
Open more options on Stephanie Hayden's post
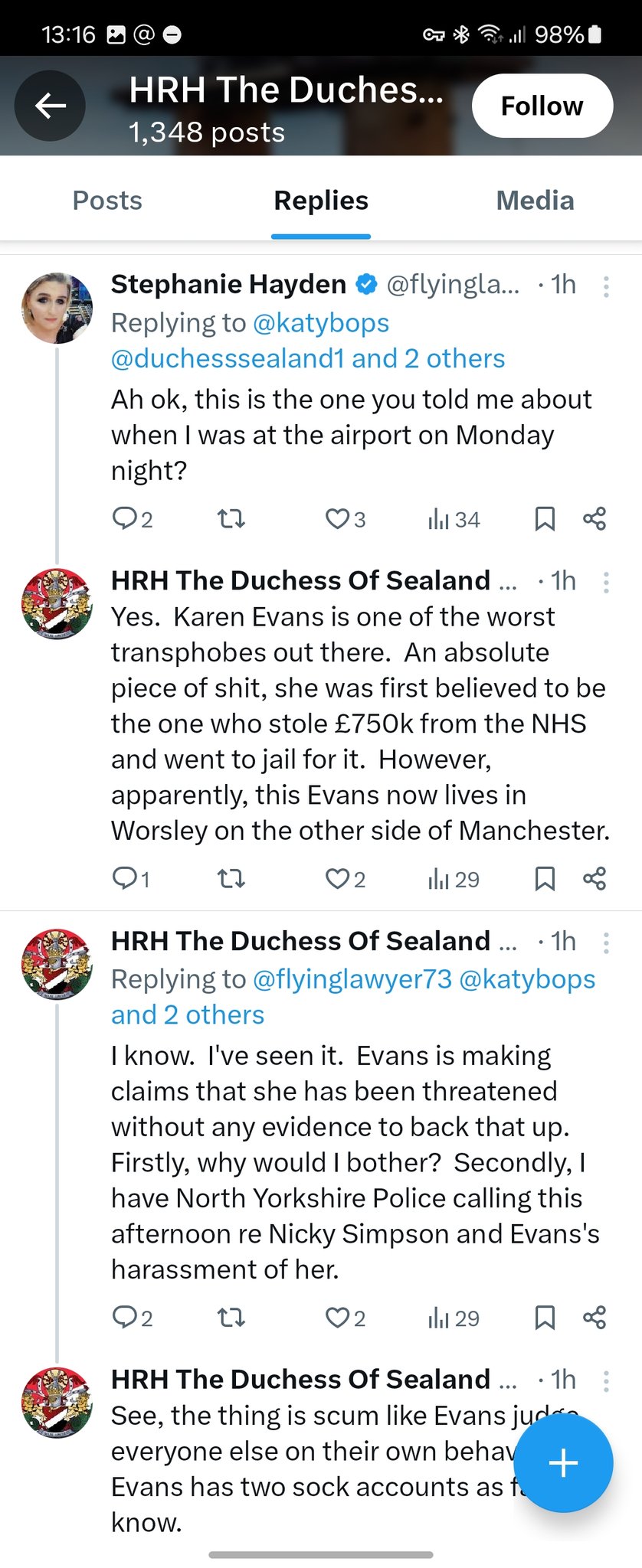coord(606,286)
